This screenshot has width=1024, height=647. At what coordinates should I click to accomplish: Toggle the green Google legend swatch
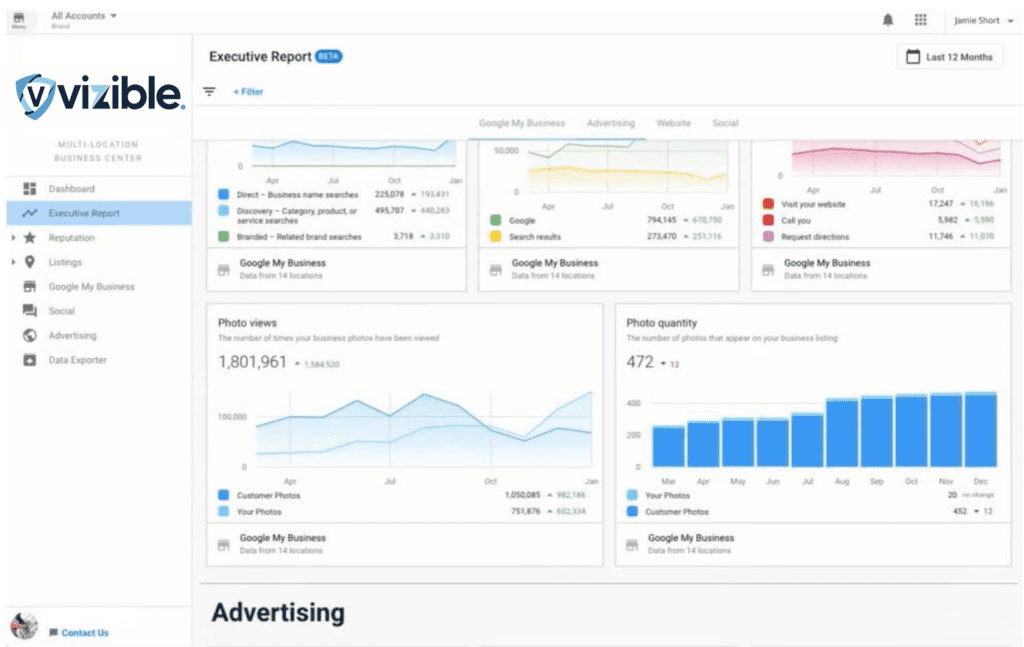pos(496,220)
